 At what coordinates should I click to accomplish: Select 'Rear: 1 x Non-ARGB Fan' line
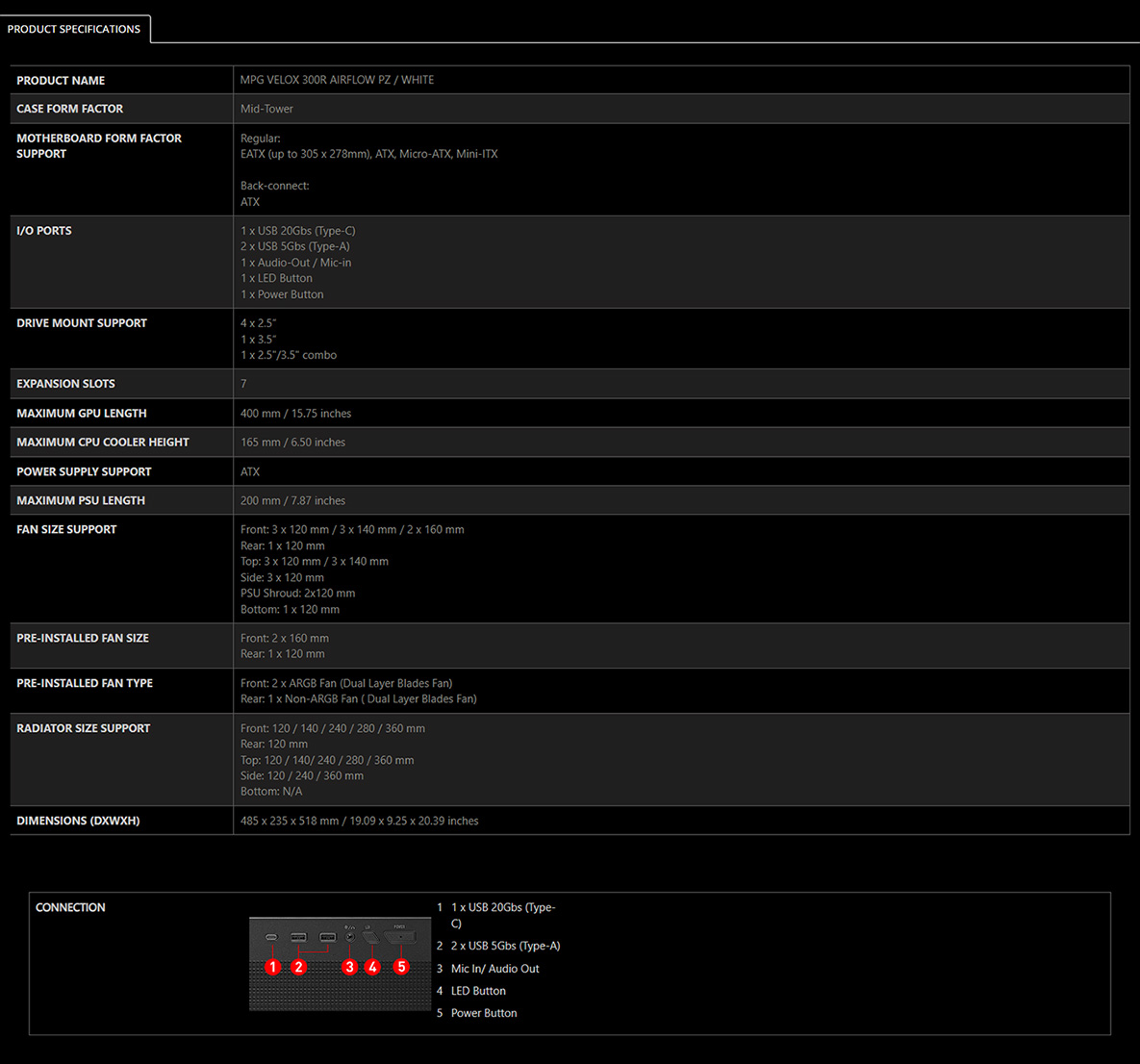359,698
